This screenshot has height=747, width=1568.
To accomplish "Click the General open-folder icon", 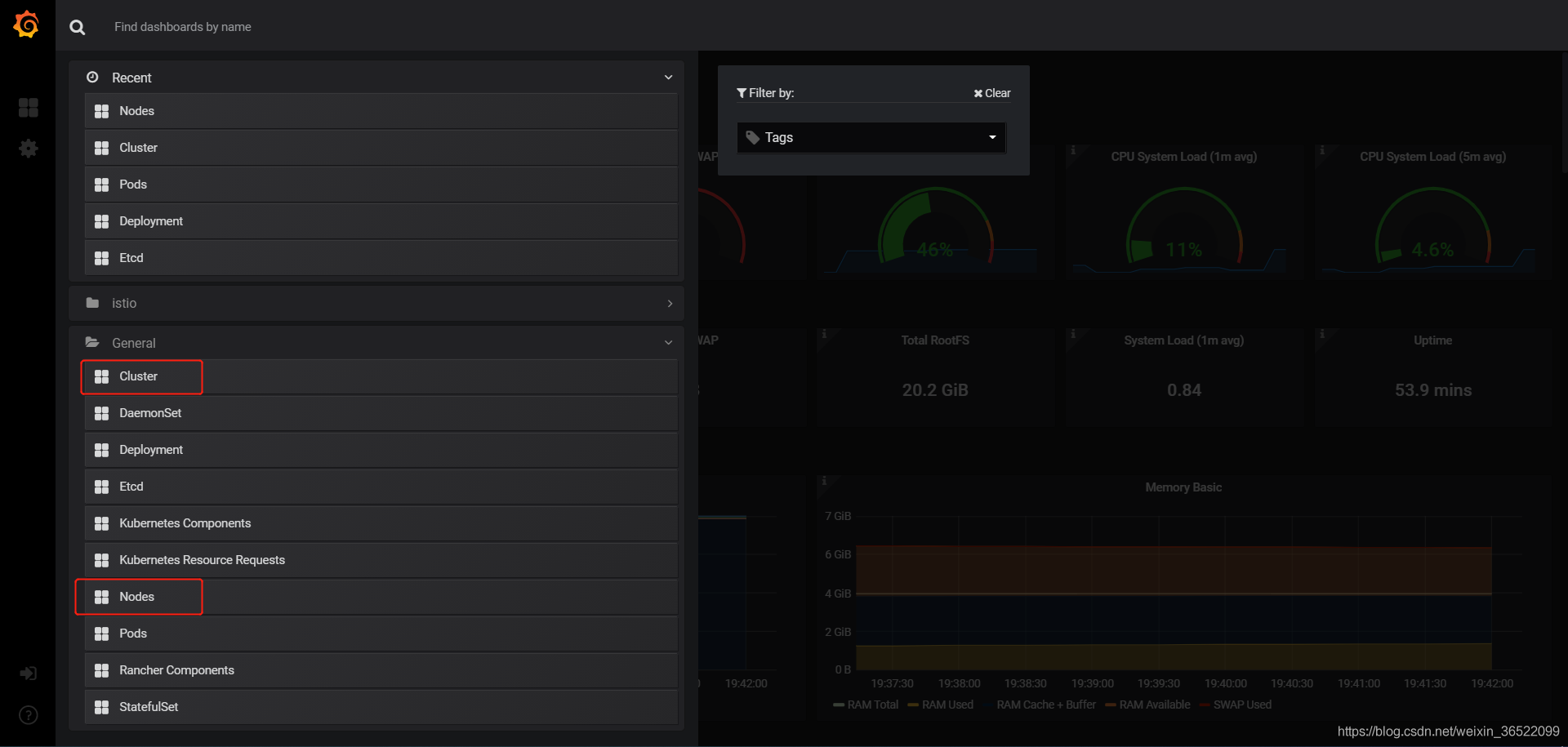I will (x=92, y=343).
